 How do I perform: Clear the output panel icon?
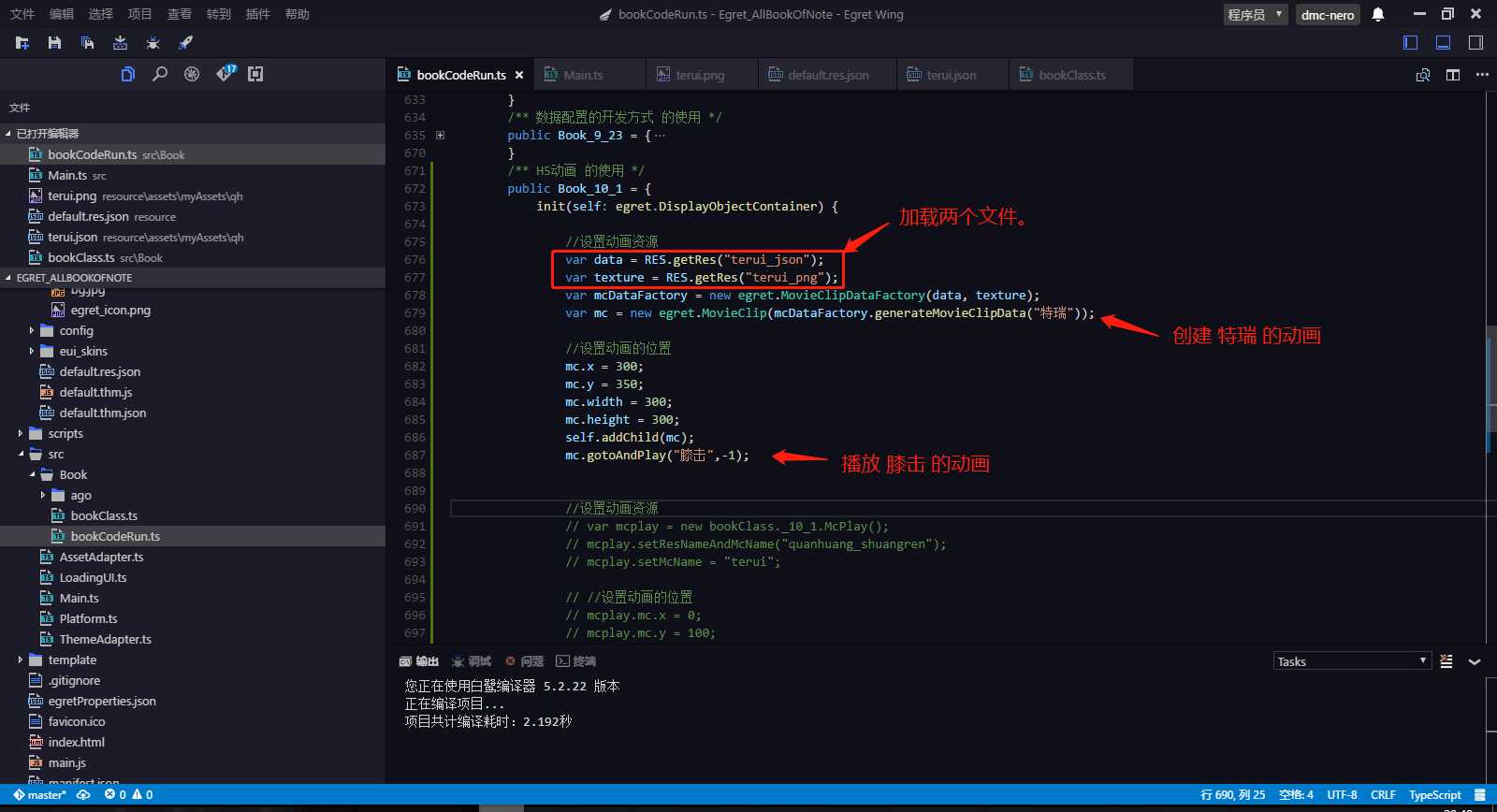pyautogui.click(x=1446, y=661)
